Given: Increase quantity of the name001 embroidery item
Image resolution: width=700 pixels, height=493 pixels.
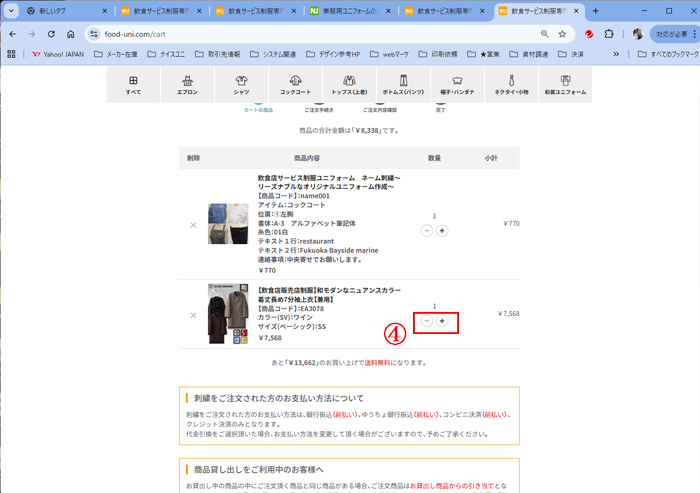Looking at the screenshot, I should (442, 230).
